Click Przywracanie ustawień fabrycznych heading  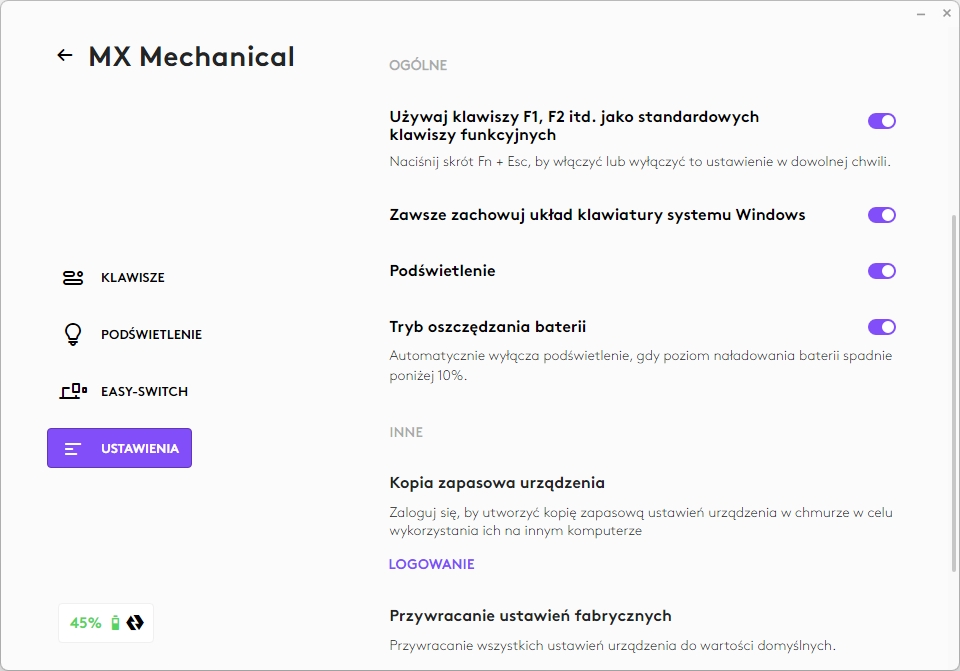pyautogui.click(x=530, y=616)
